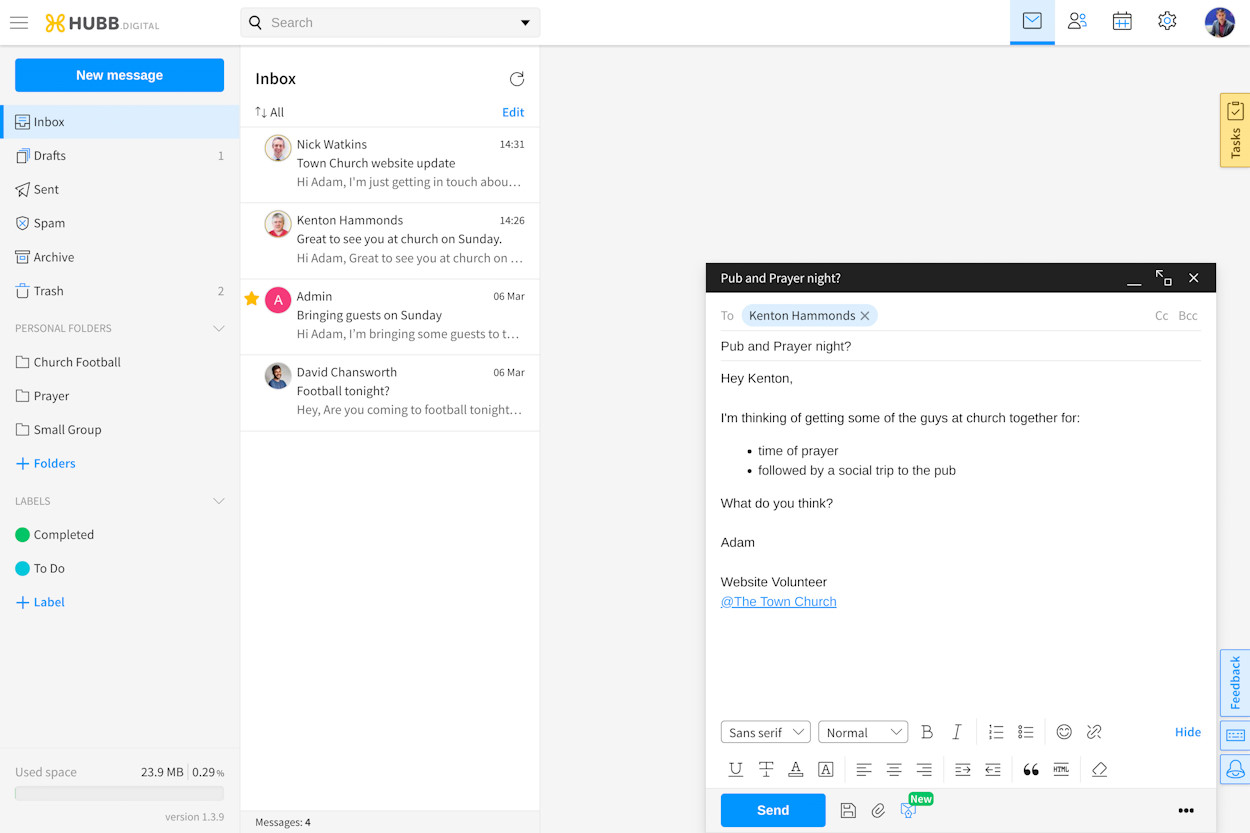This screenshot has height=833, width=1250.
Task: Refresh the Inbox message list
Action: (x=516, y=78)
